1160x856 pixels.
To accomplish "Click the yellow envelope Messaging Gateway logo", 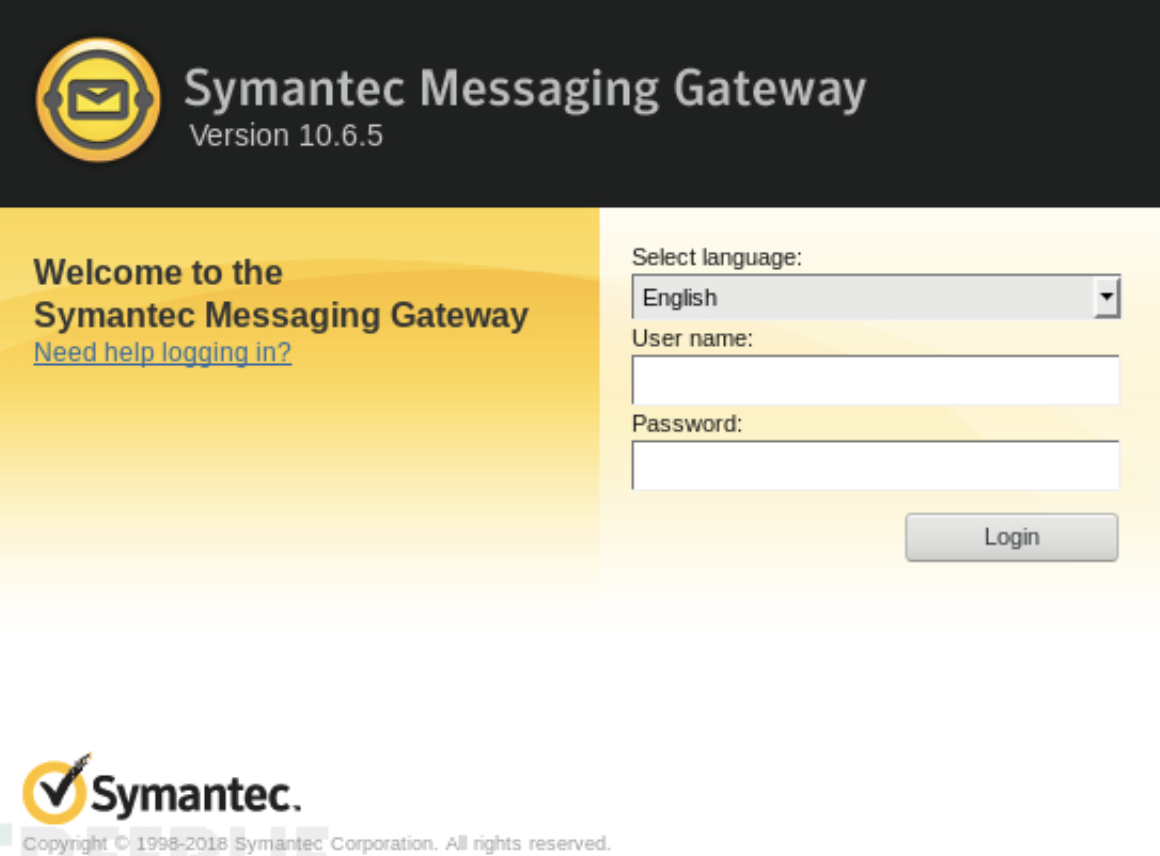I will [x=98, y=100].
